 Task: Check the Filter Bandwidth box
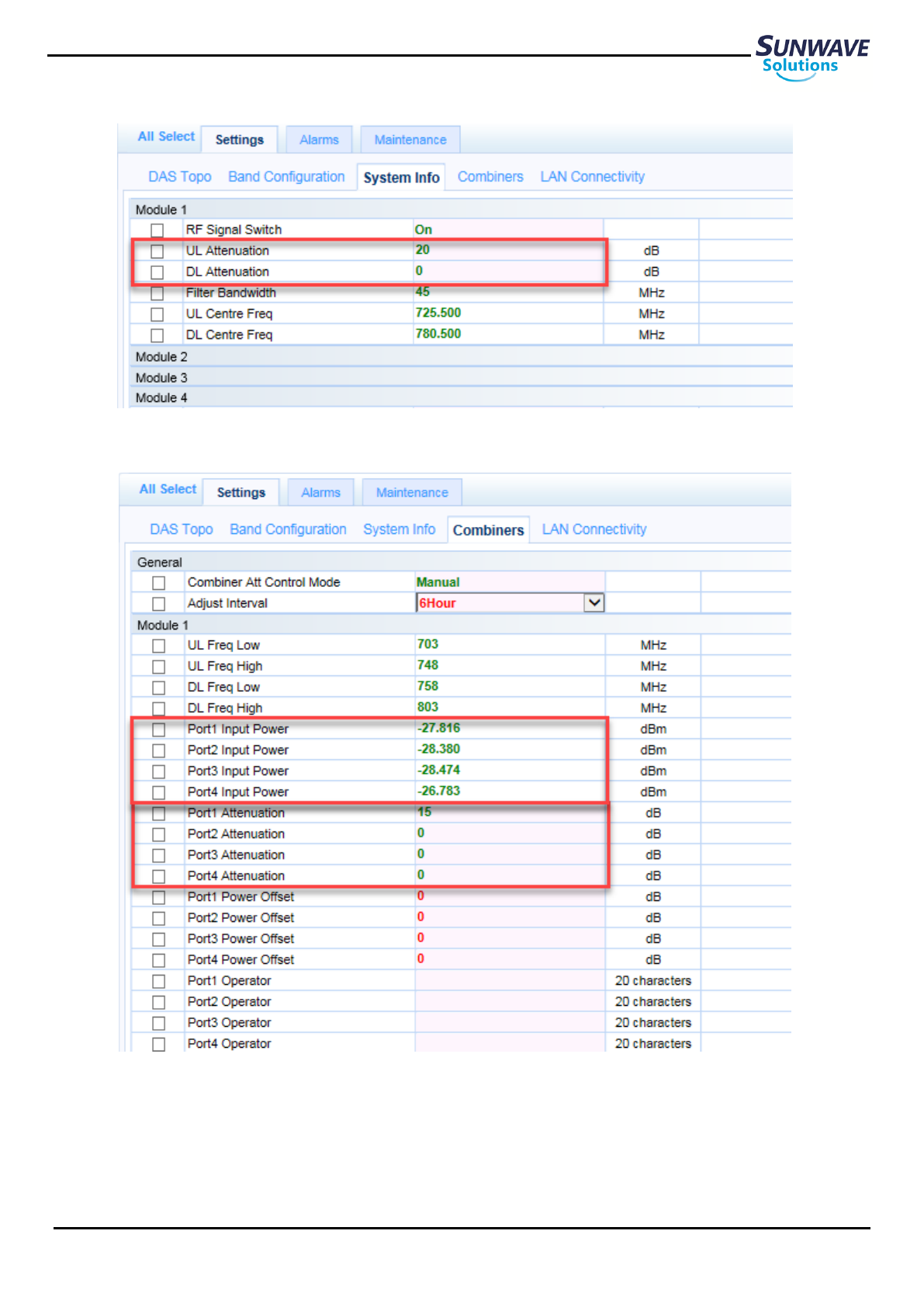click(157, 293)
